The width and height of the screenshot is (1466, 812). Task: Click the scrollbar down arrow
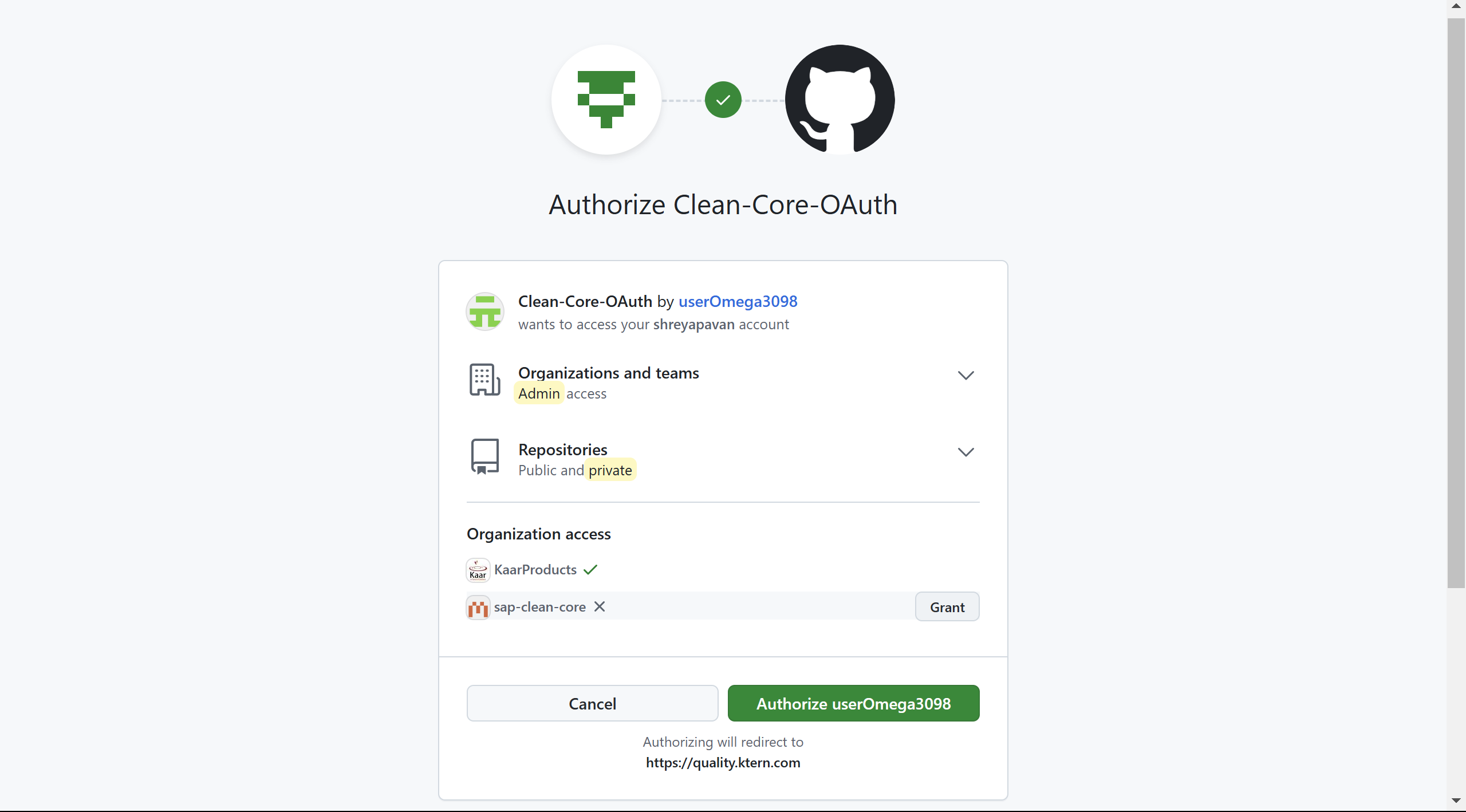coord(1456,801)
